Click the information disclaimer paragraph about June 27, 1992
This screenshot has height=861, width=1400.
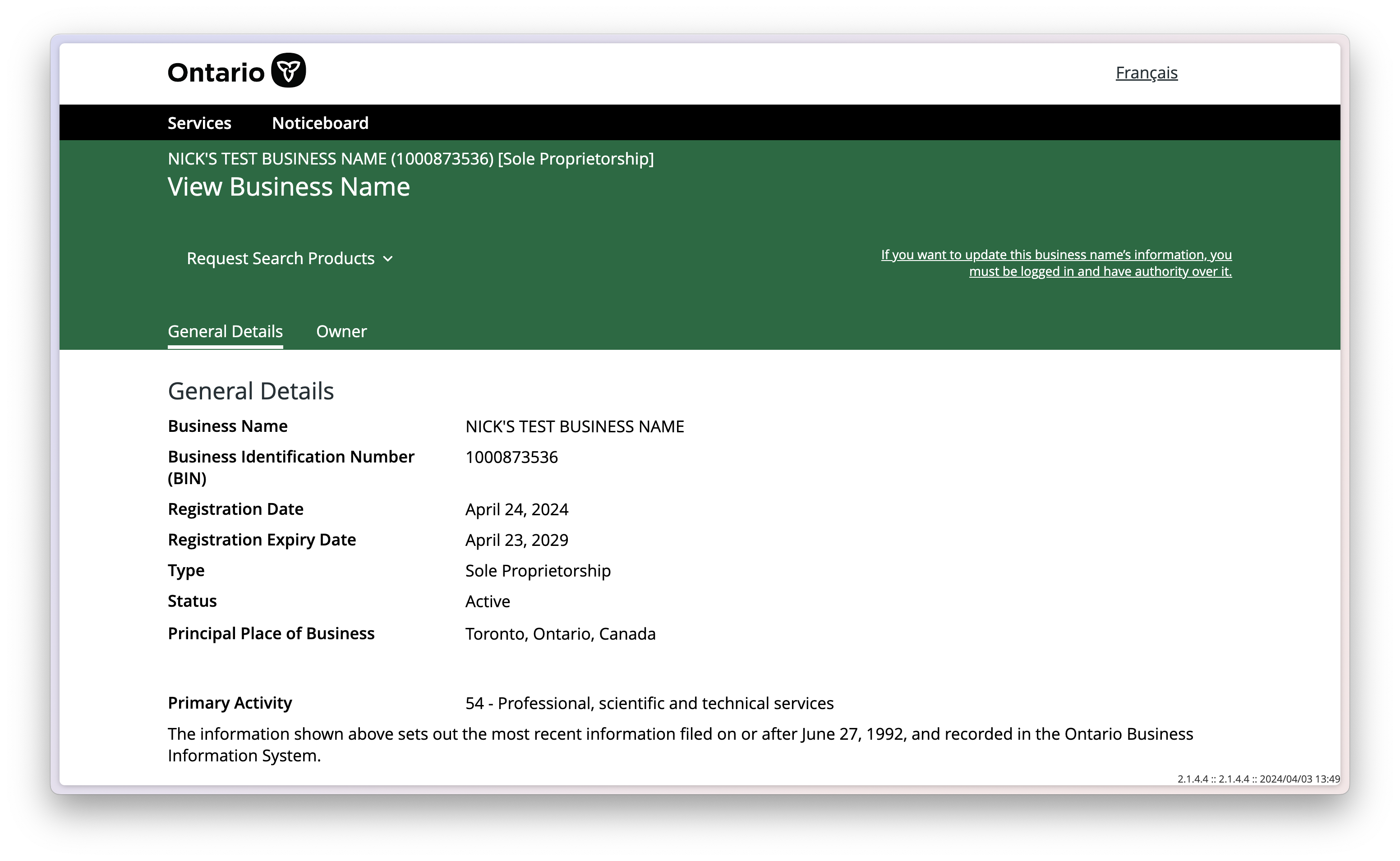click(680, 745)
